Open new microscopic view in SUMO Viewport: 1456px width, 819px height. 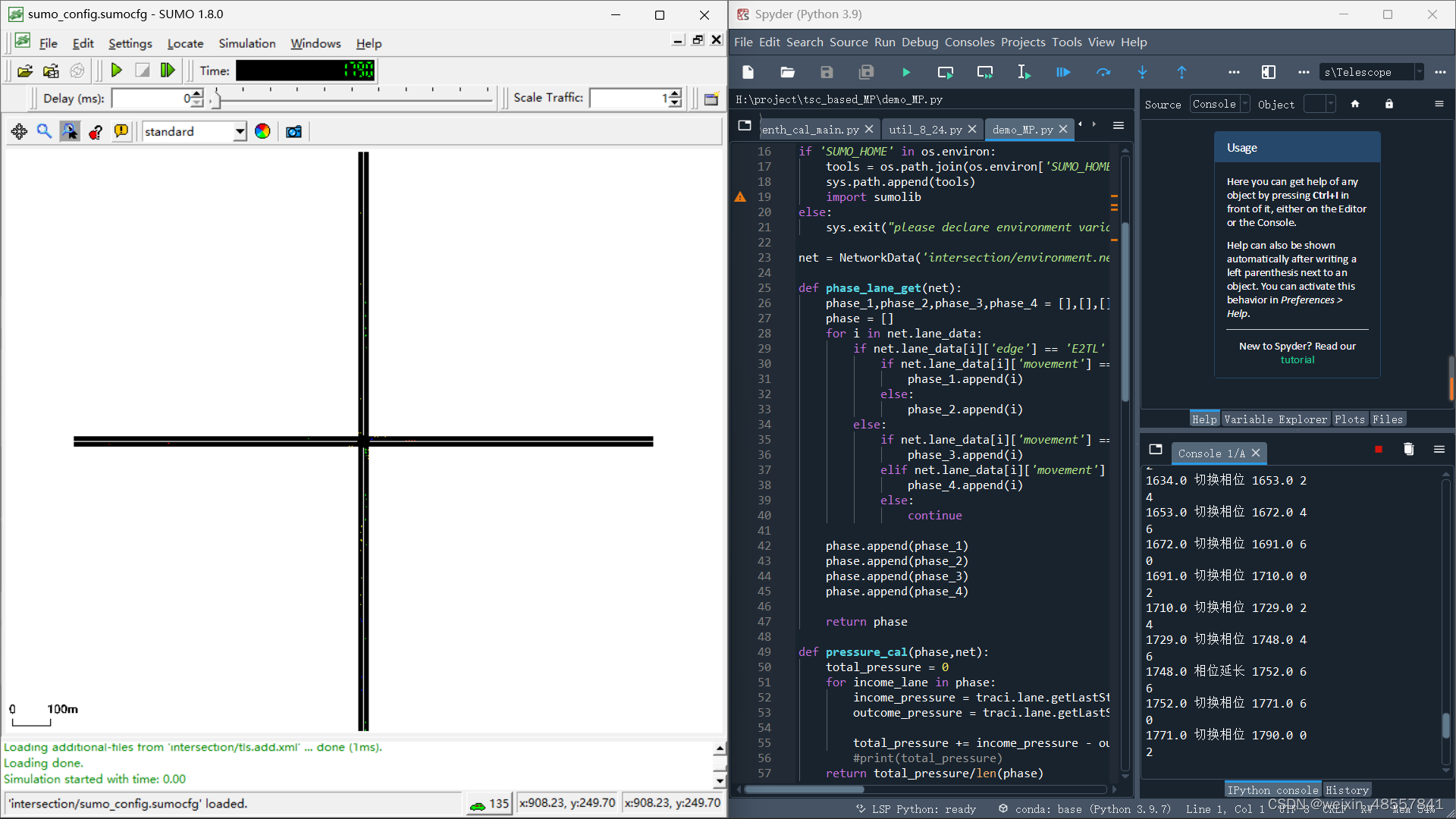(x=711, y=99)
